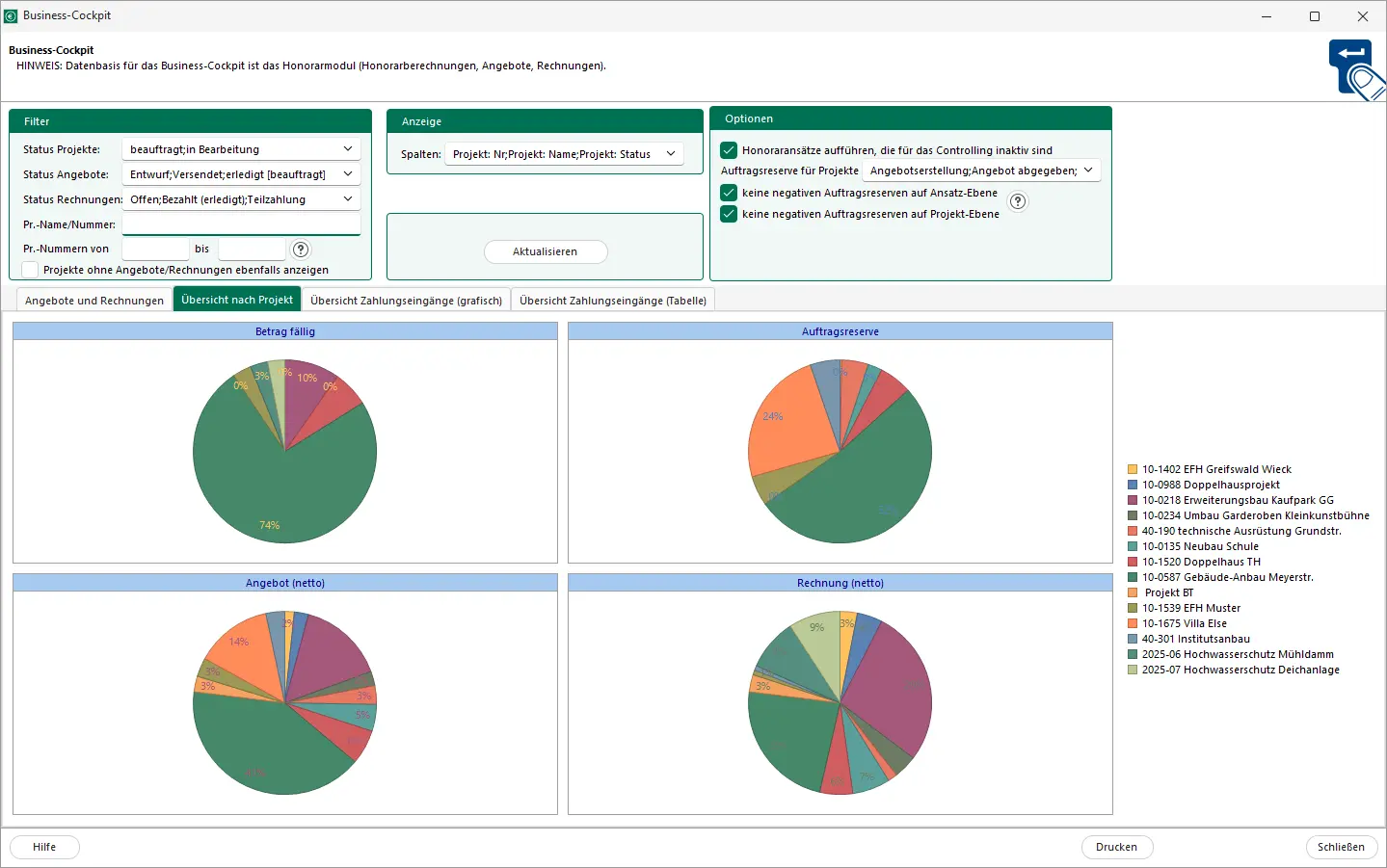Screen dimensions: 1387x868
Task: Click the 10-1402 EFH Greifswald Wieck legend swatch
Action: pyautogui.click(x=1133, y=470)
